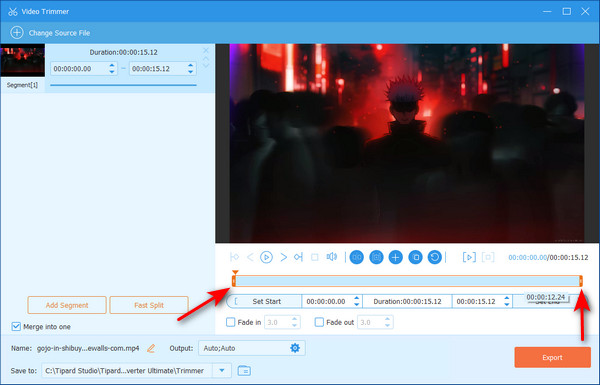
Task: Select the Segment[1] thumbnail
Action: 23,60
